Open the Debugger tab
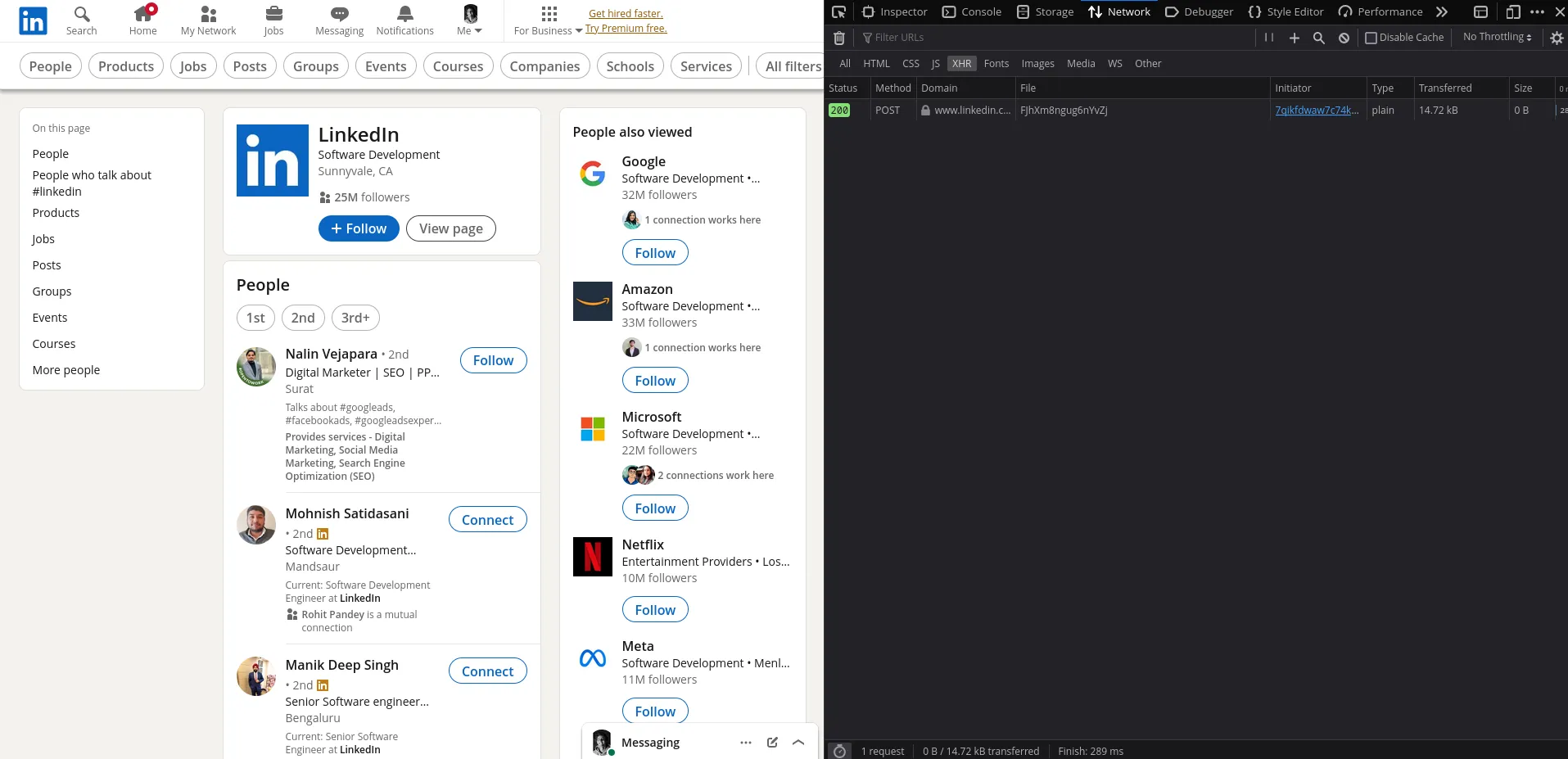 click(1199, 12)
